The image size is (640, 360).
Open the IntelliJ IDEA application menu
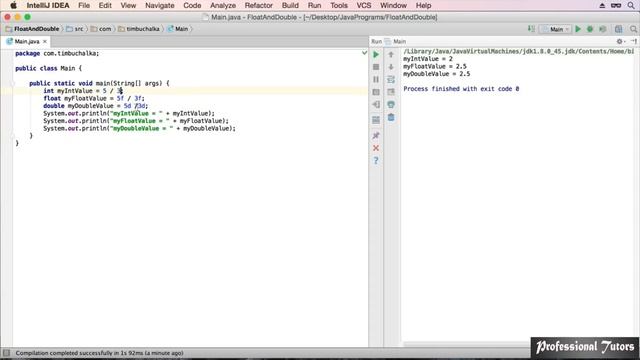click(48, 5)
